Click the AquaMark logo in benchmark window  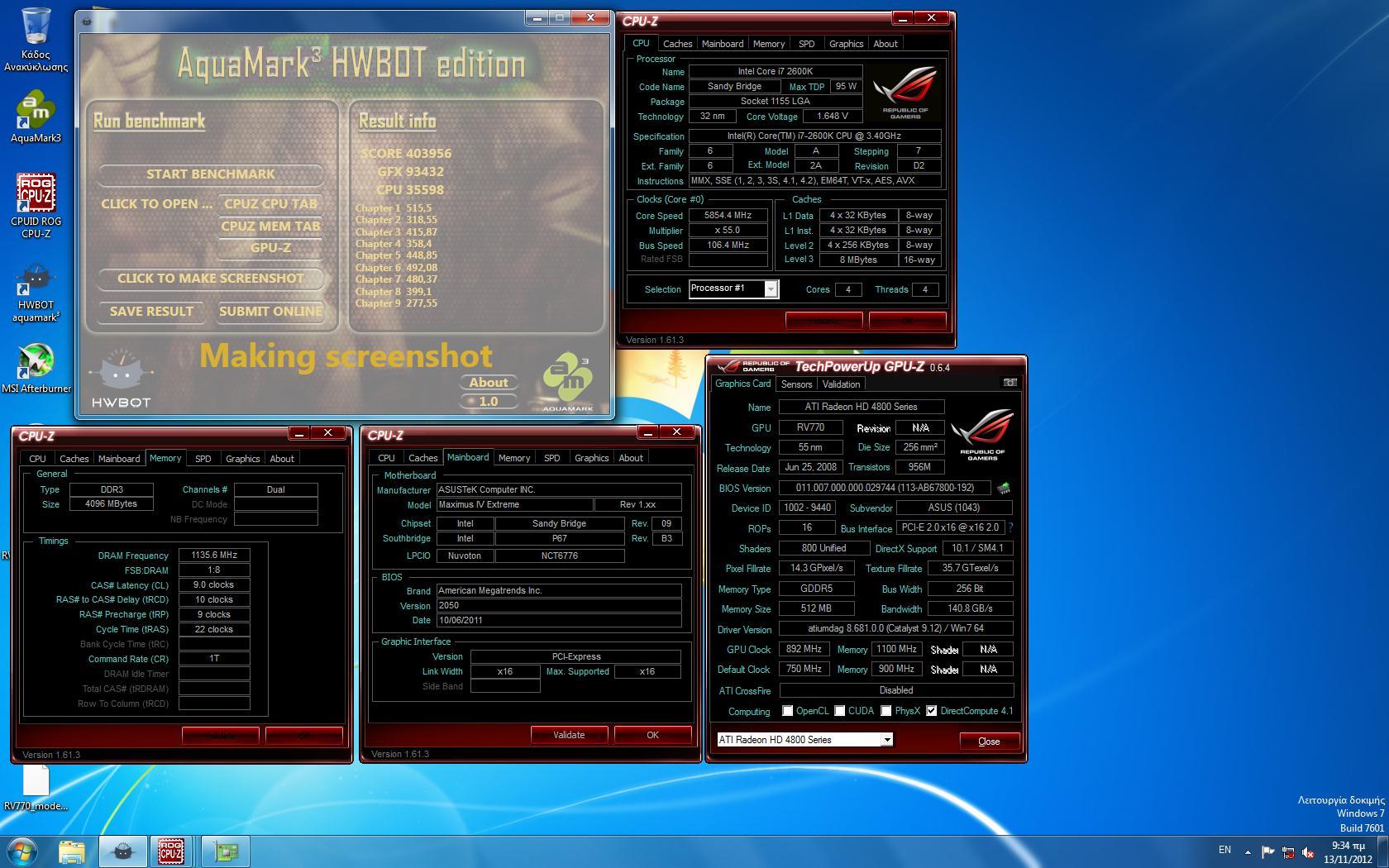pyautogui.click(x=568, y=383)
